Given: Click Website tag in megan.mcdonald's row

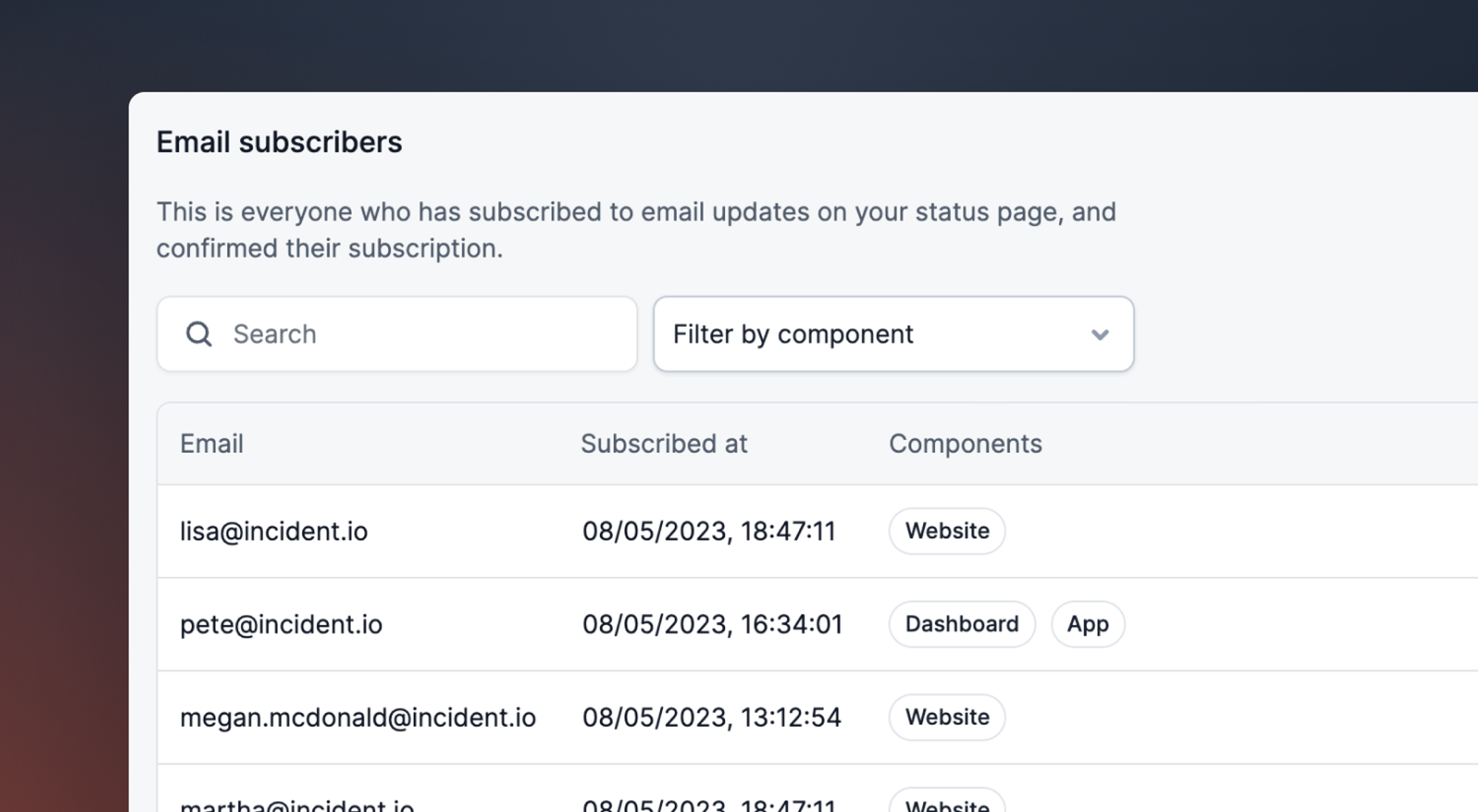Looking at the screenshot, I should tap(947, 717).
